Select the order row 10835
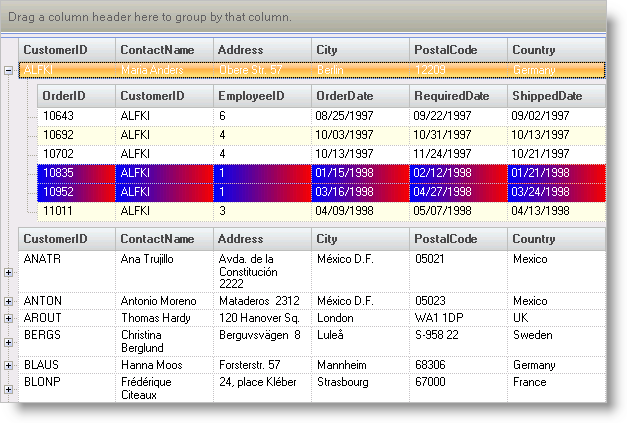The width and height of the screenshot is (627, 423). [76, 172]
